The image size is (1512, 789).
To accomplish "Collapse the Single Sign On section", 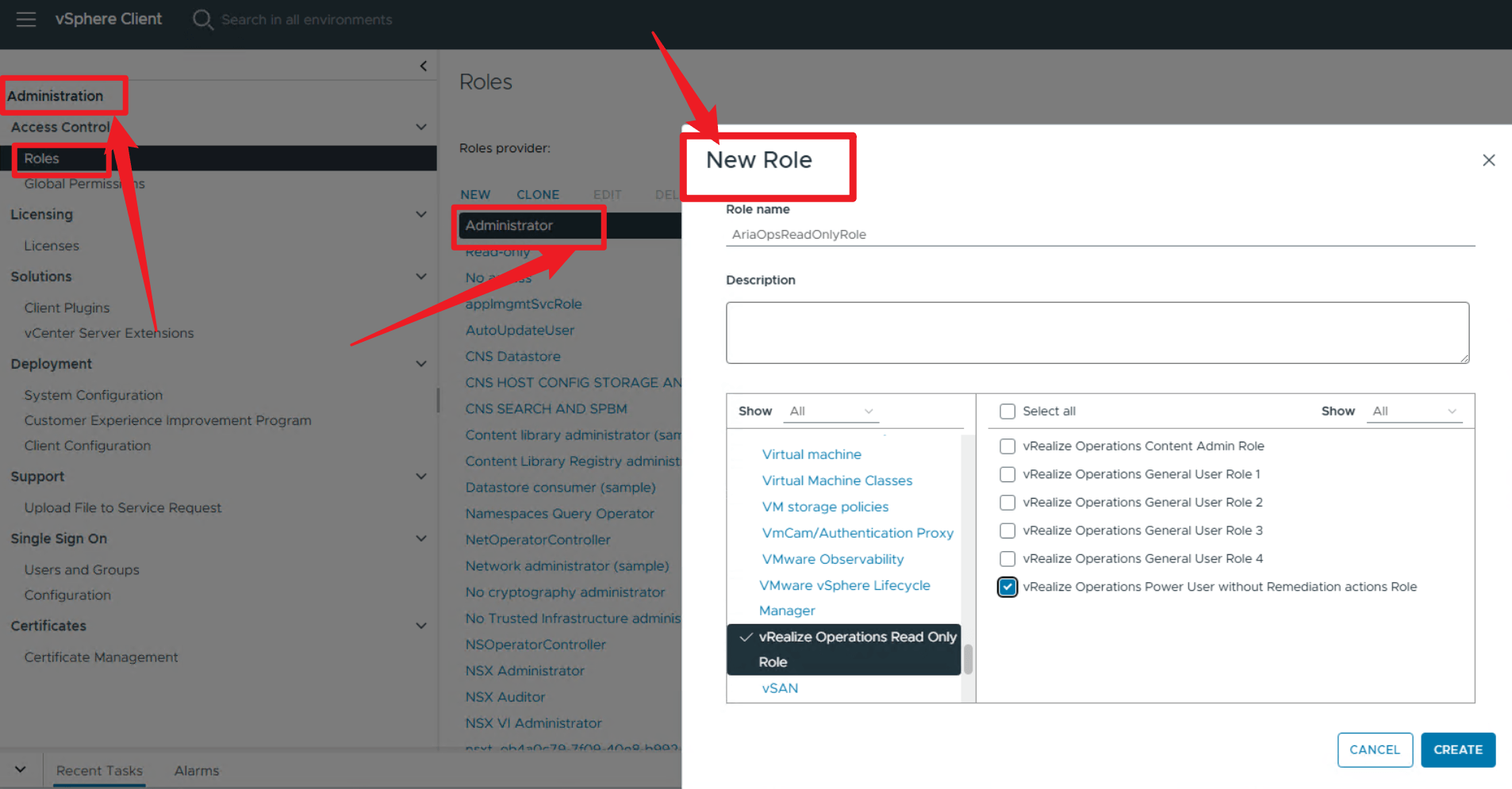I will pos(421,538).
